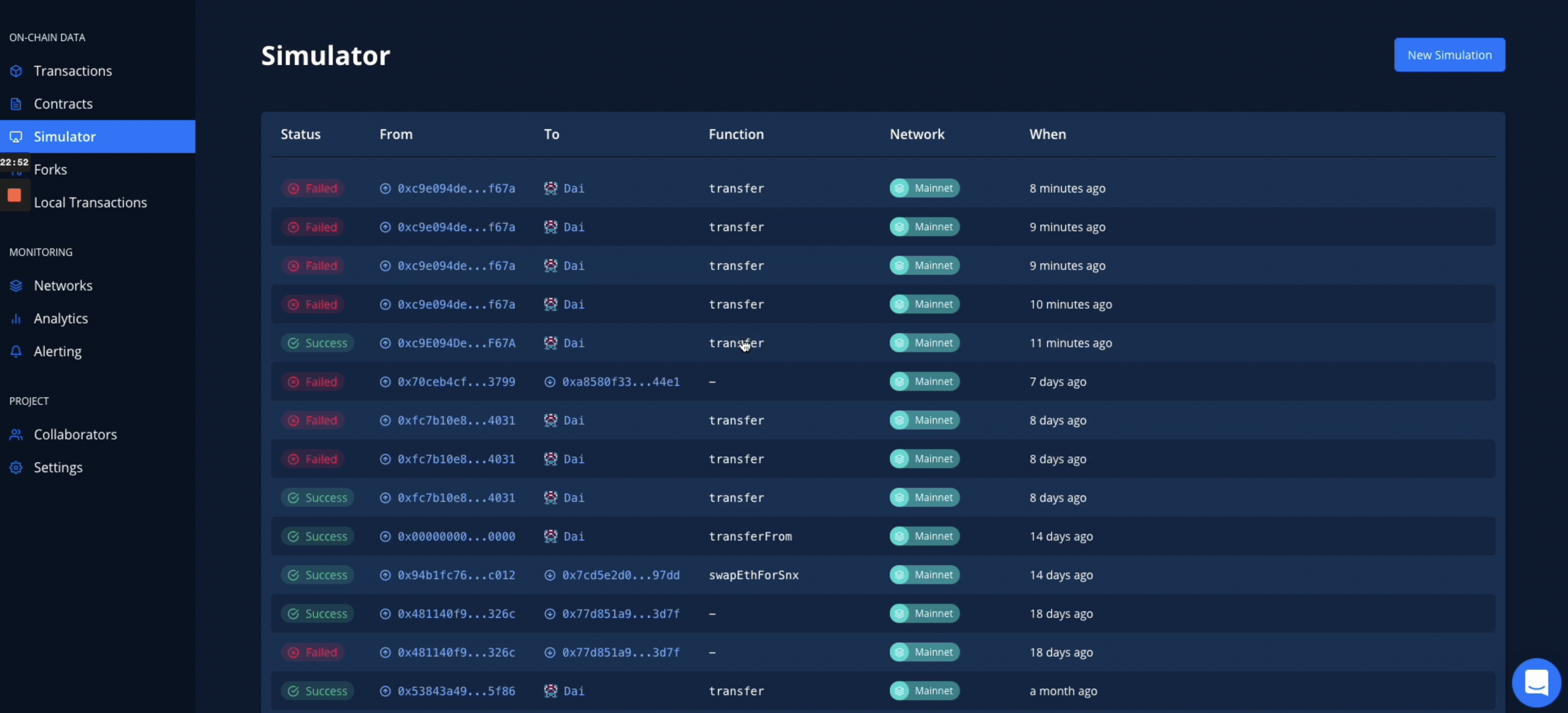Click Mainnet badge in 10 minutes ago row

click(x=924, y=304)
